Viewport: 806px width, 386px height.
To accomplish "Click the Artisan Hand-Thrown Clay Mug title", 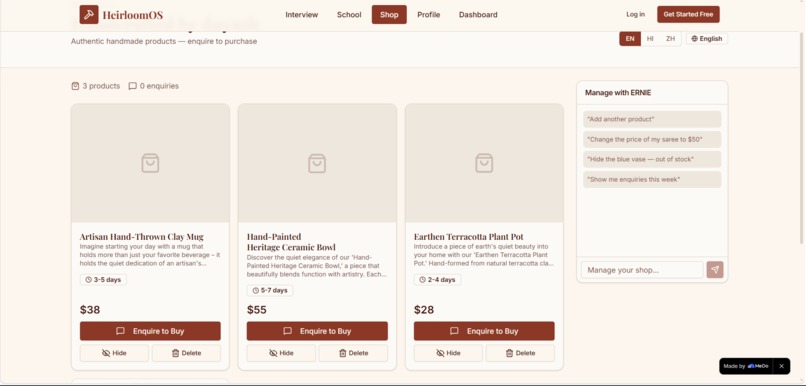I will [141, 237].
